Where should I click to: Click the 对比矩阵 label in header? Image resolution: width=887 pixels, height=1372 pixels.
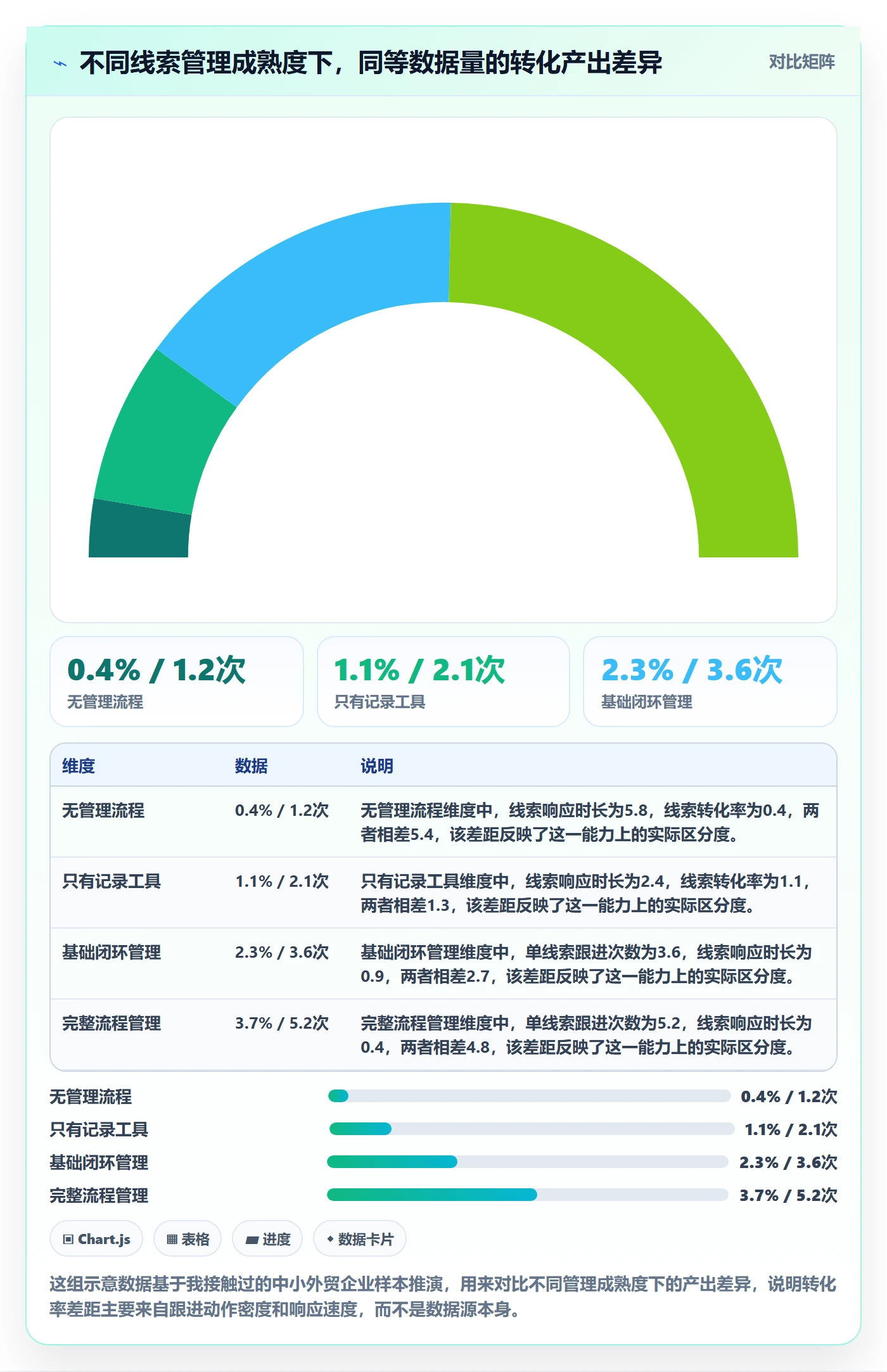point(801,62)
